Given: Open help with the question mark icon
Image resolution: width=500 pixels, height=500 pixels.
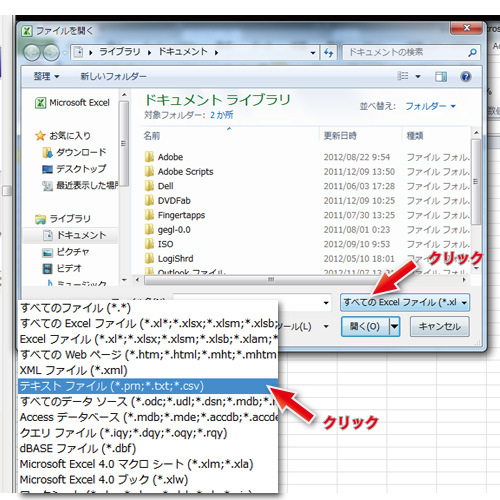Looking at the screenshot, I should 466,77.
